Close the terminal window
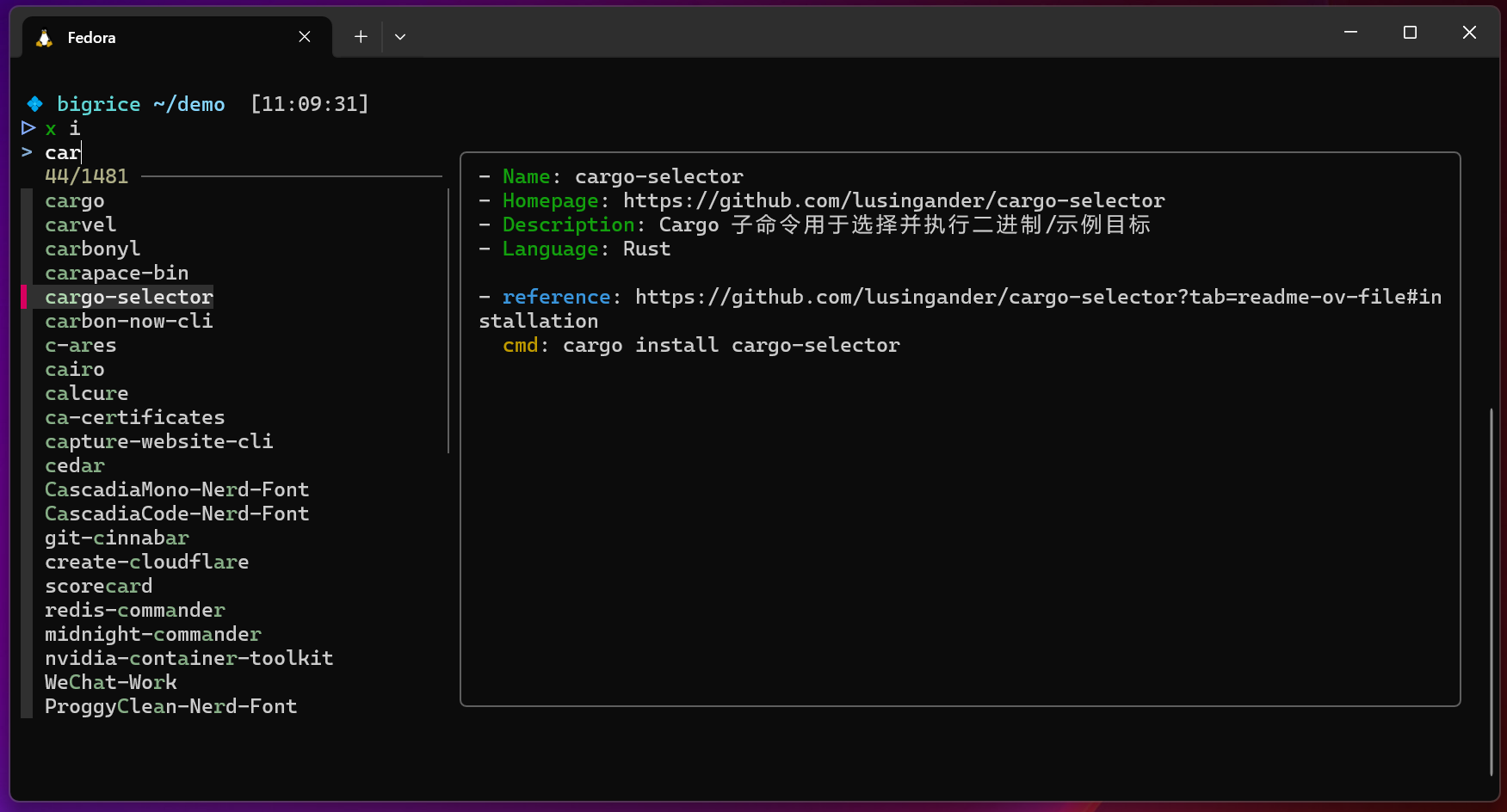Screen dimensions: 1507x812 [1469, 33]
